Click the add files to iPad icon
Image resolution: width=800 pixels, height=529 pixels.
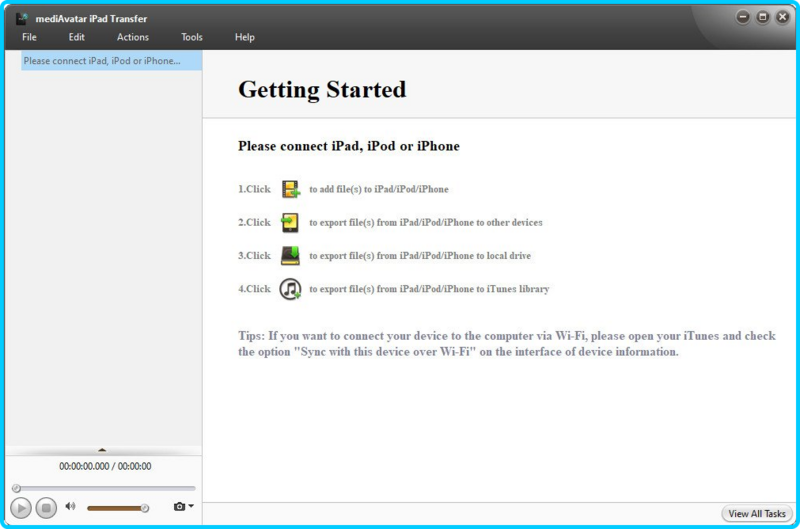click(290, 189)
